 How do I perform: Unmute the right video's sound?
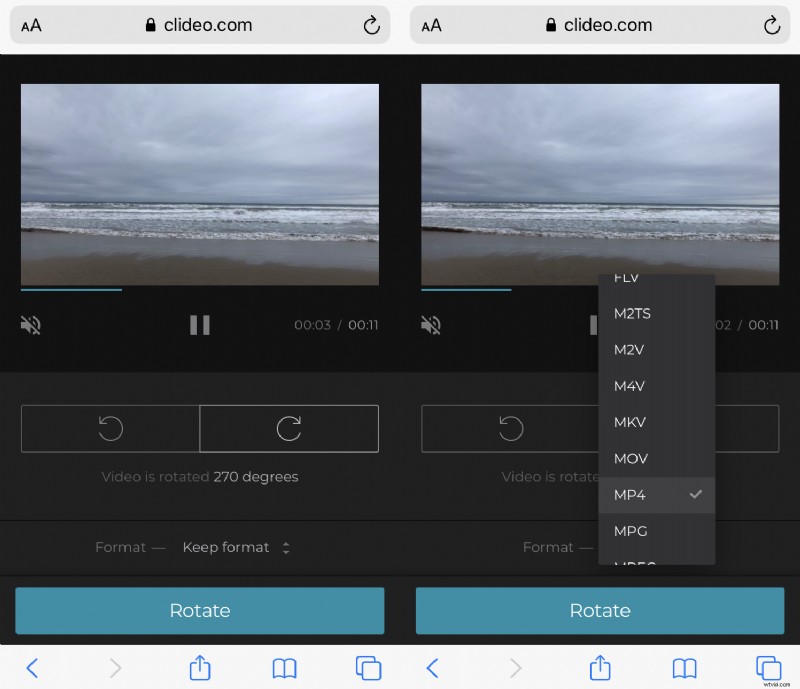pyautogui.click(x=430, y=325)
